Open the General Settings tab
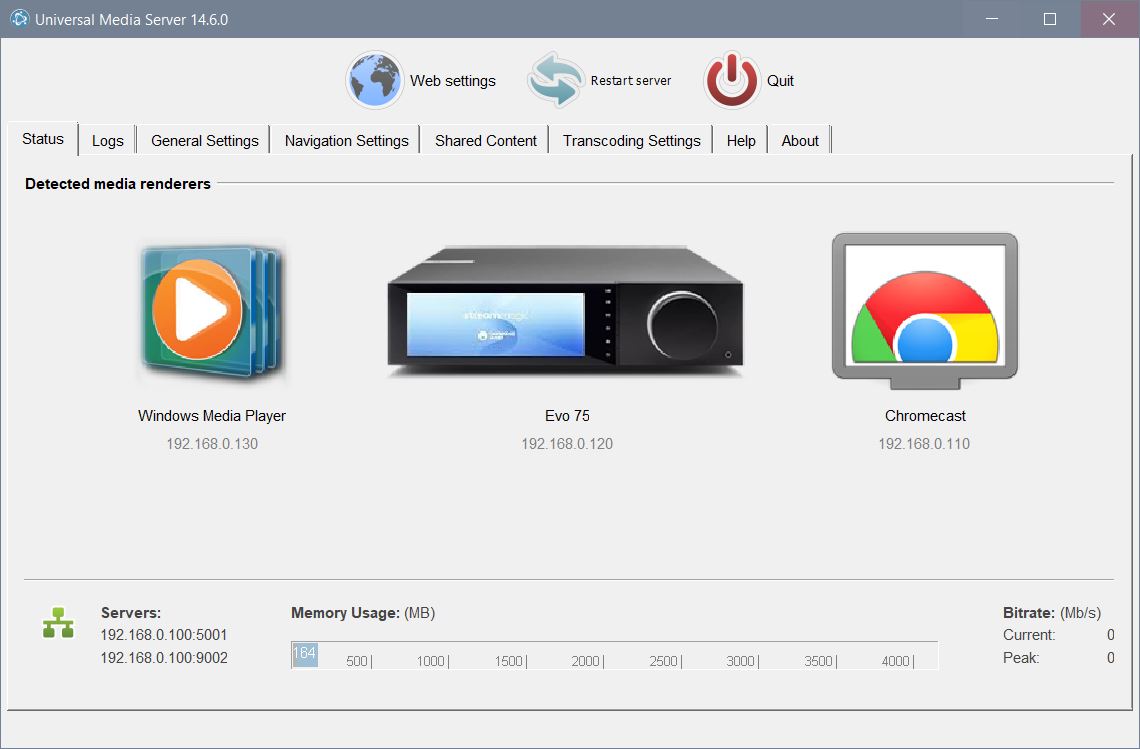 pos(204,140)
